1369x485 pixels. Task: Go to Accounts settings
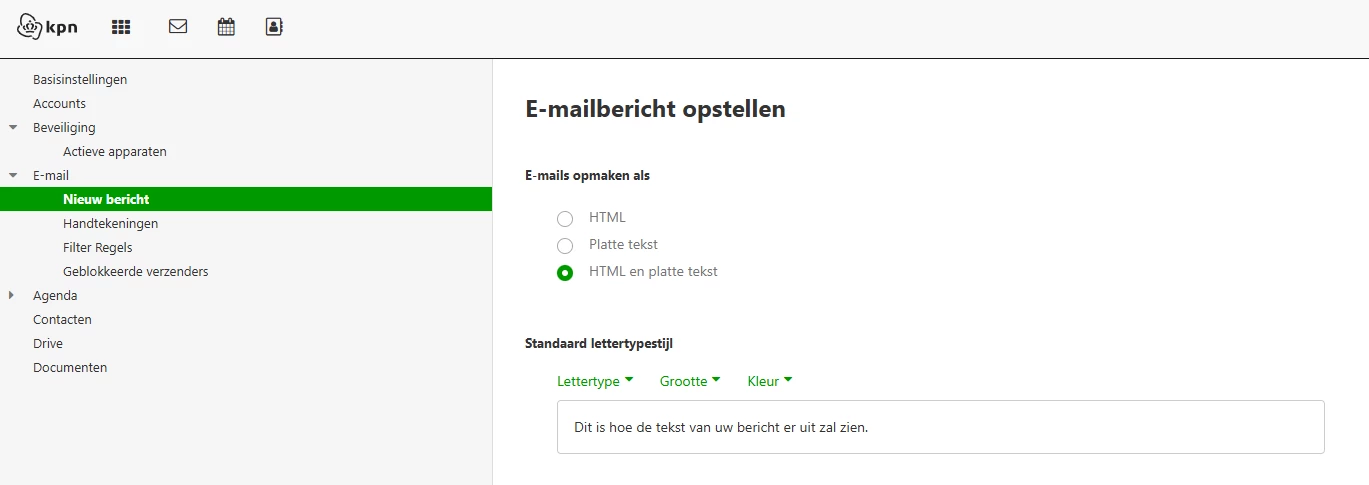point(59,104)
